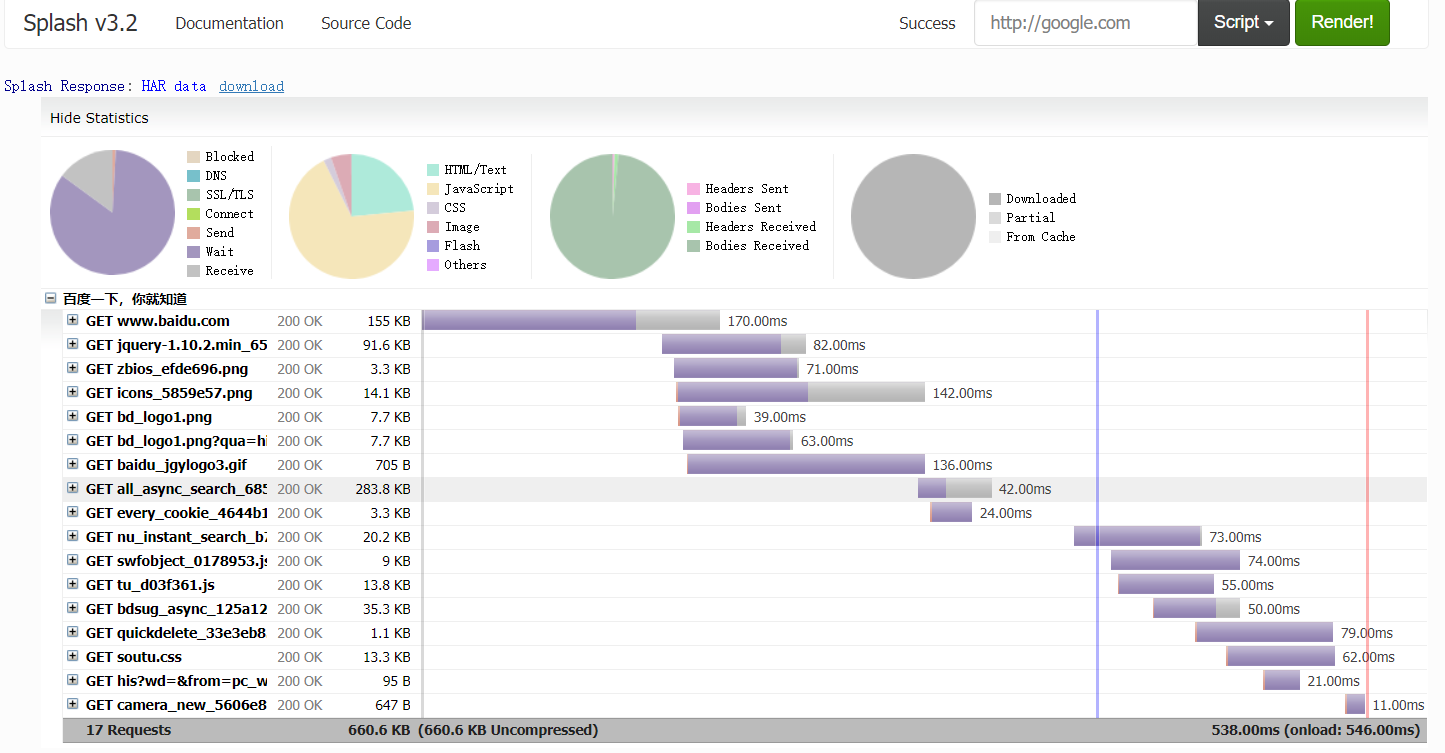This screenshot has height=753, width=1445.
Task: Click the nu_instant_search 73.00ms timing bar
Action: (1138, 536)
